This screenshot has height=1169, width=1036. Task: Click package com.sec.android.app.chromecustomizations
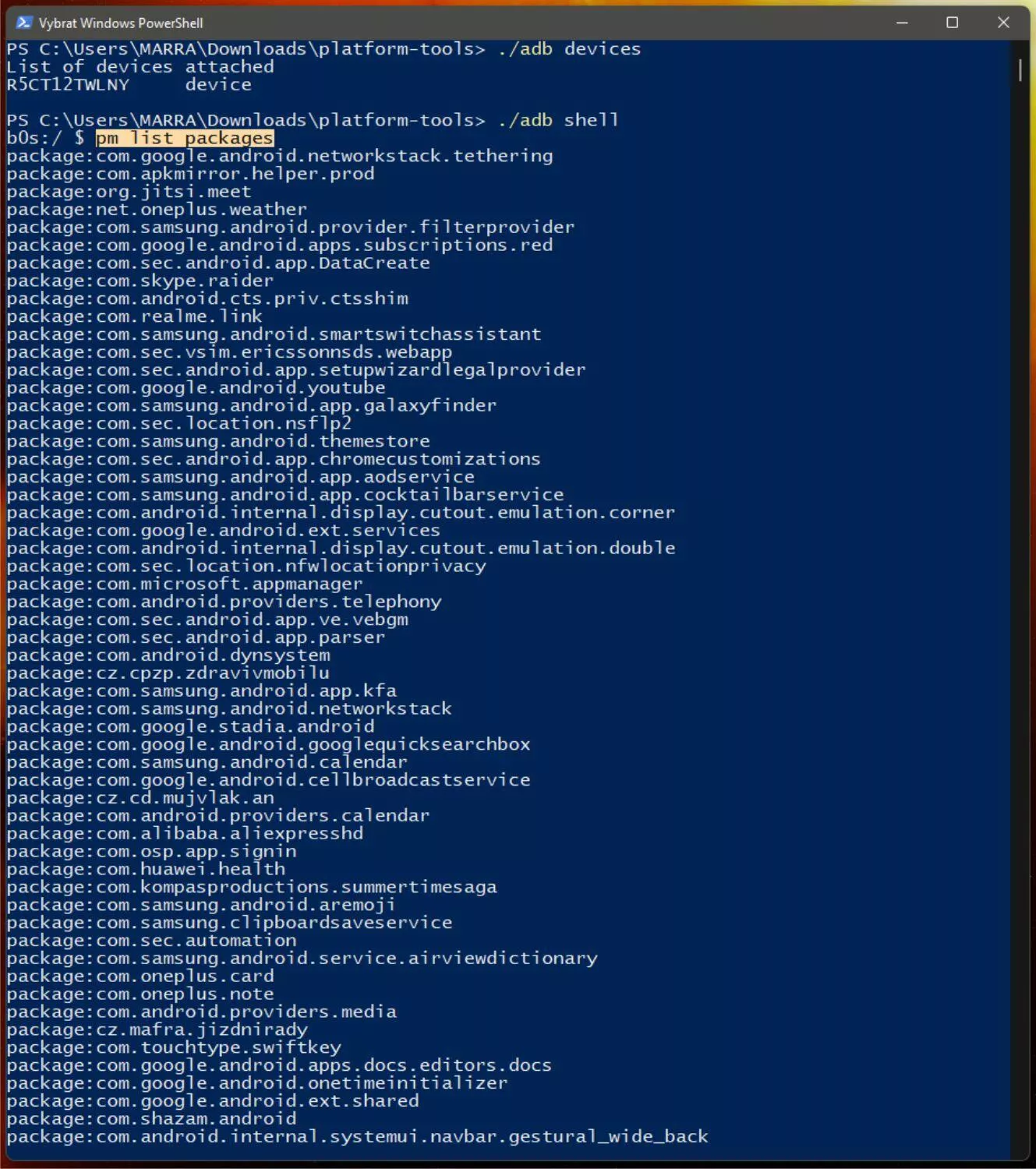pyautogui.click(x=274, y=459)
